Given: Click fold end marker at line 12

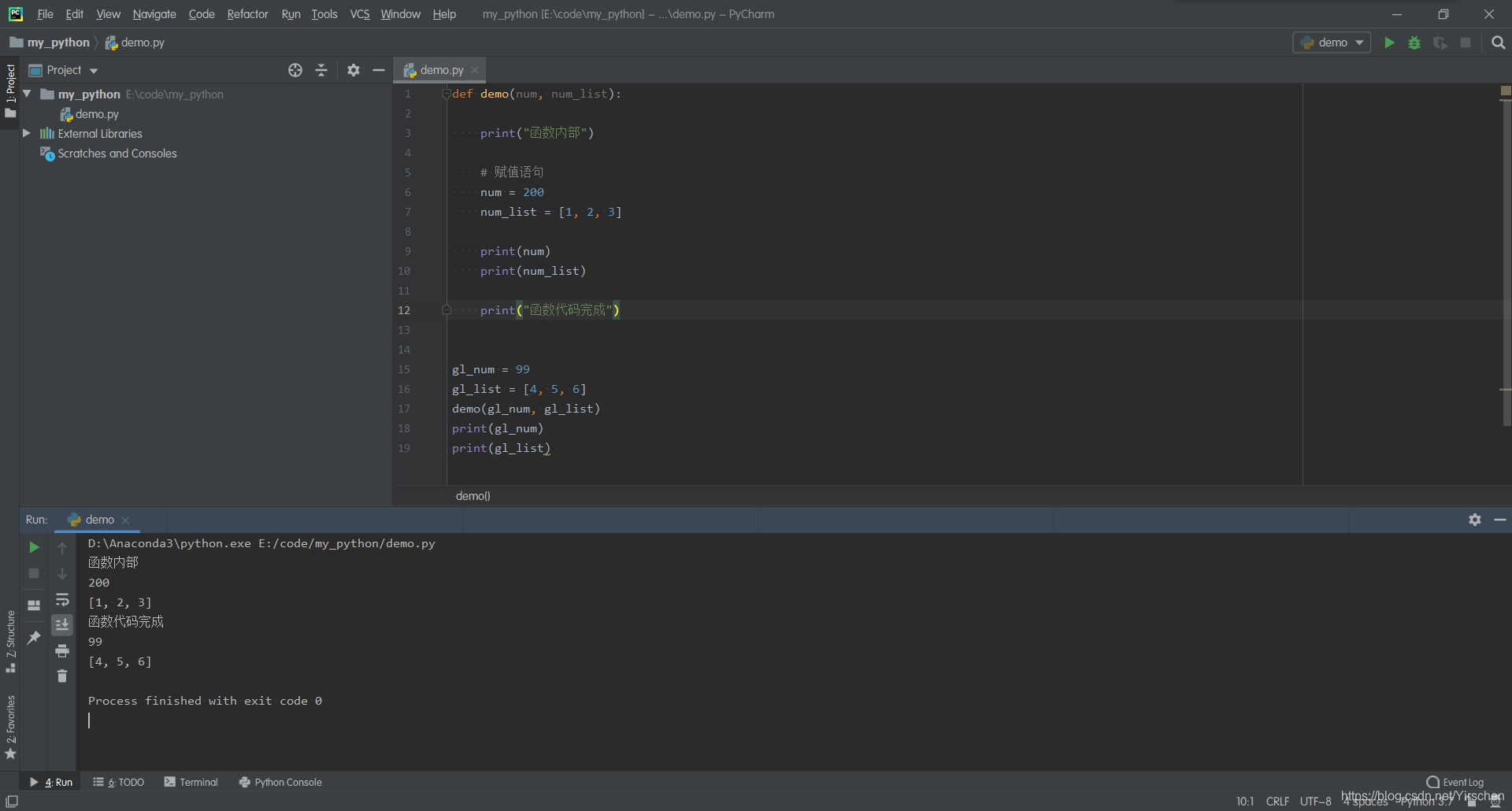Looking at the screenshot, I should pyautogui.click(x=446, y=310).
